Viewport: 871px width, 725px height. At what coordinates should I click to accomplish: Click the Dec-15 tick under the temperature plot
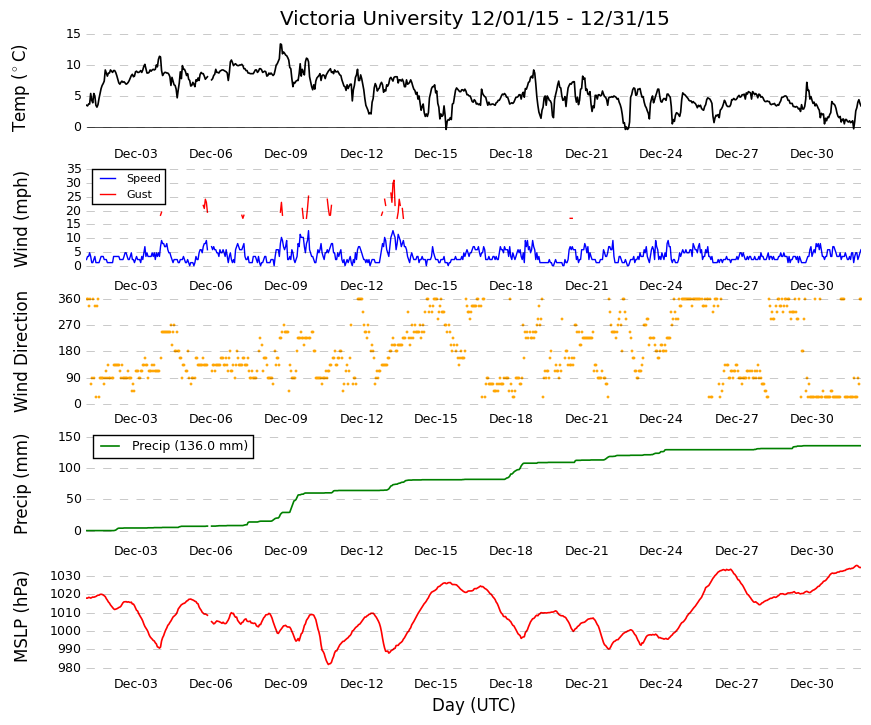[436, 154]
